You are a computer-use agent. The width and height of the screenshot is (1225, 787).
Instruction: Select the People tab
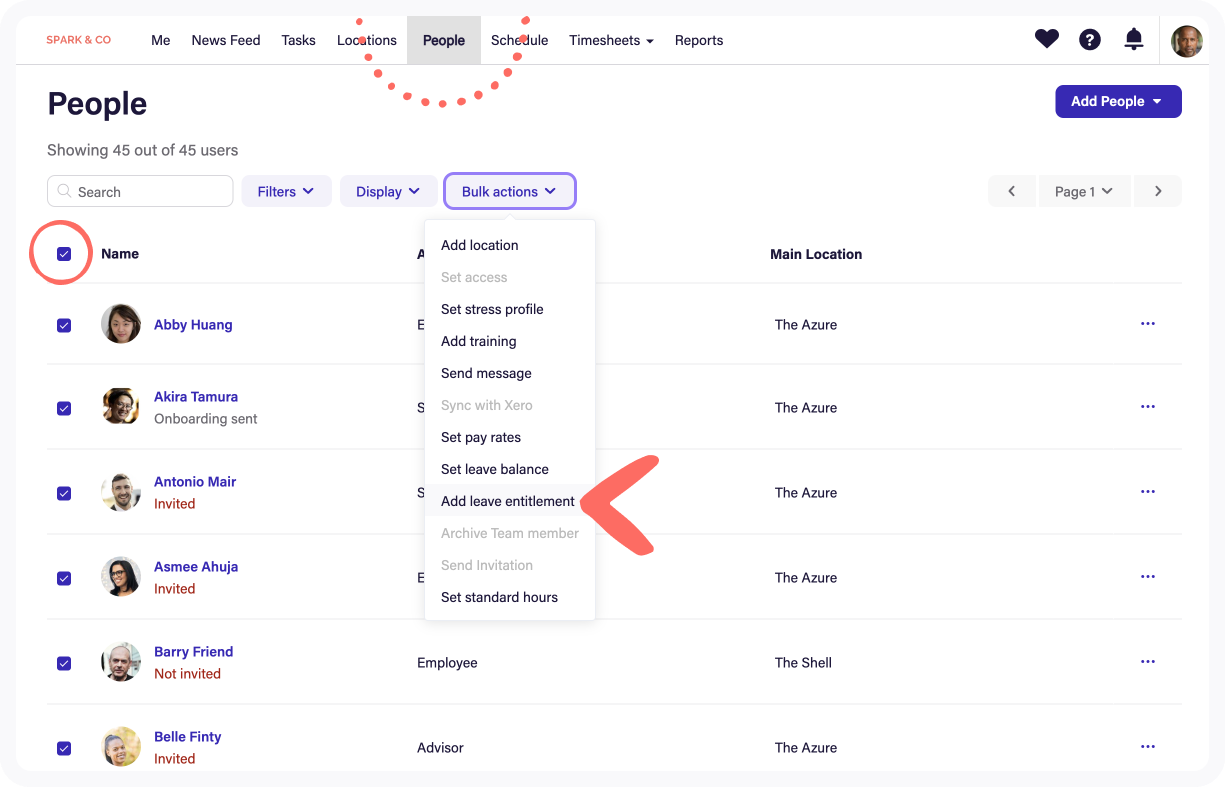click(444, 40)
